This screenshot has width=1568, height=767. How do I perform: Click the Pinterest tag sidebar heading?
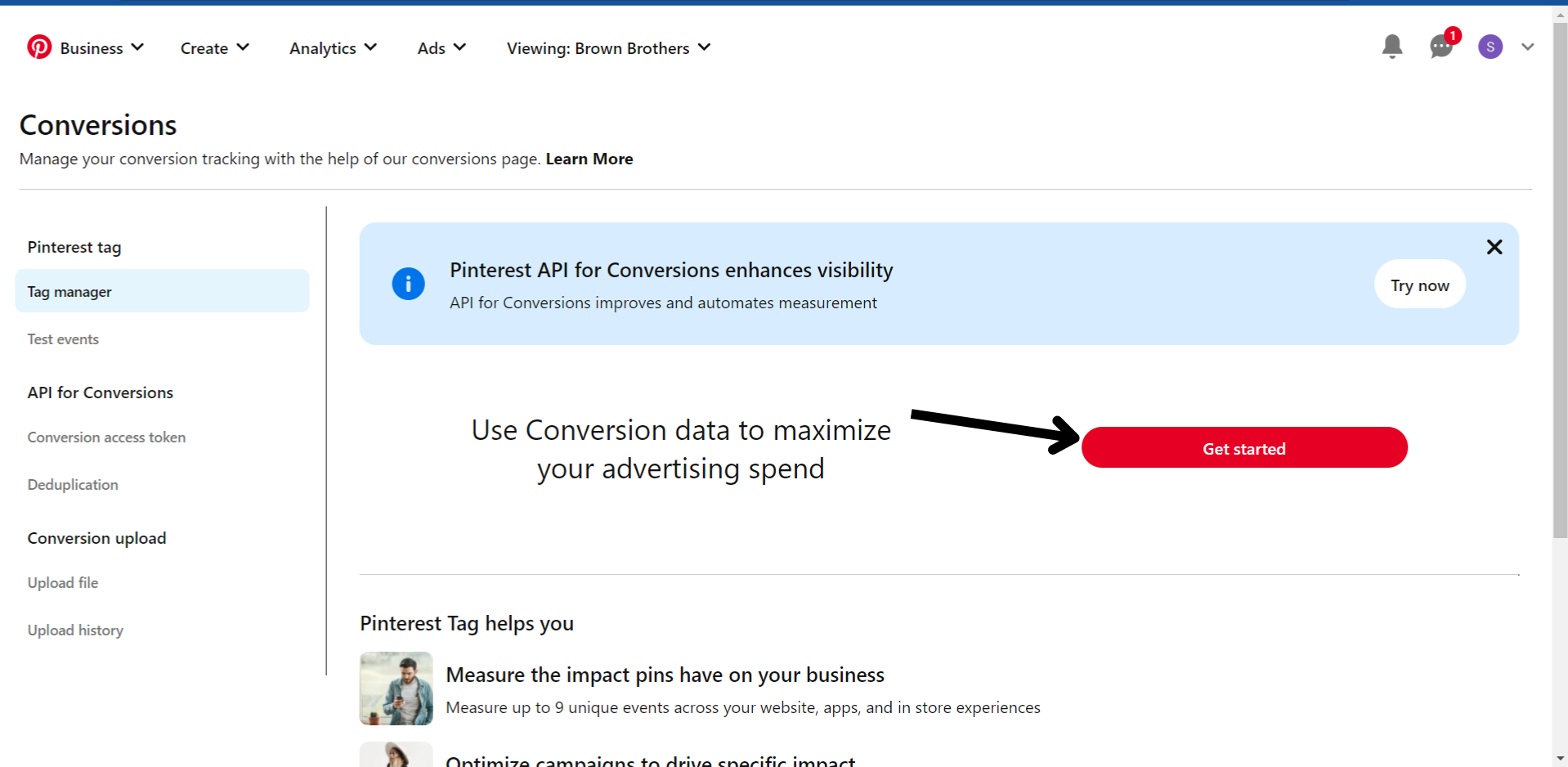(x=74, y=247)
